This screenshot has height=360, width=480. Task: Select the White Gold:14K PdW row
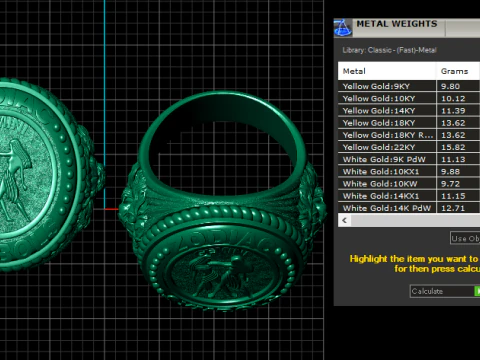409,208
